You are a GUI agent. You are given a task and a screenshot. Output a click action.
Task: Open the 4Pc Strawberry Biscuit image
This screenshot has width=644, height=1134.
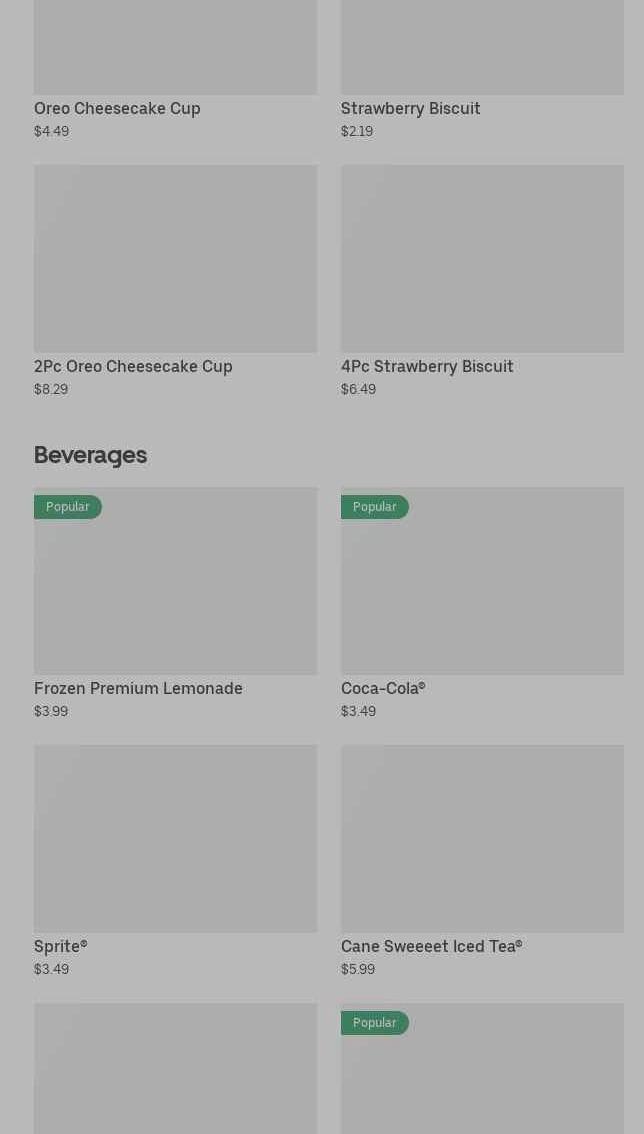482,258
